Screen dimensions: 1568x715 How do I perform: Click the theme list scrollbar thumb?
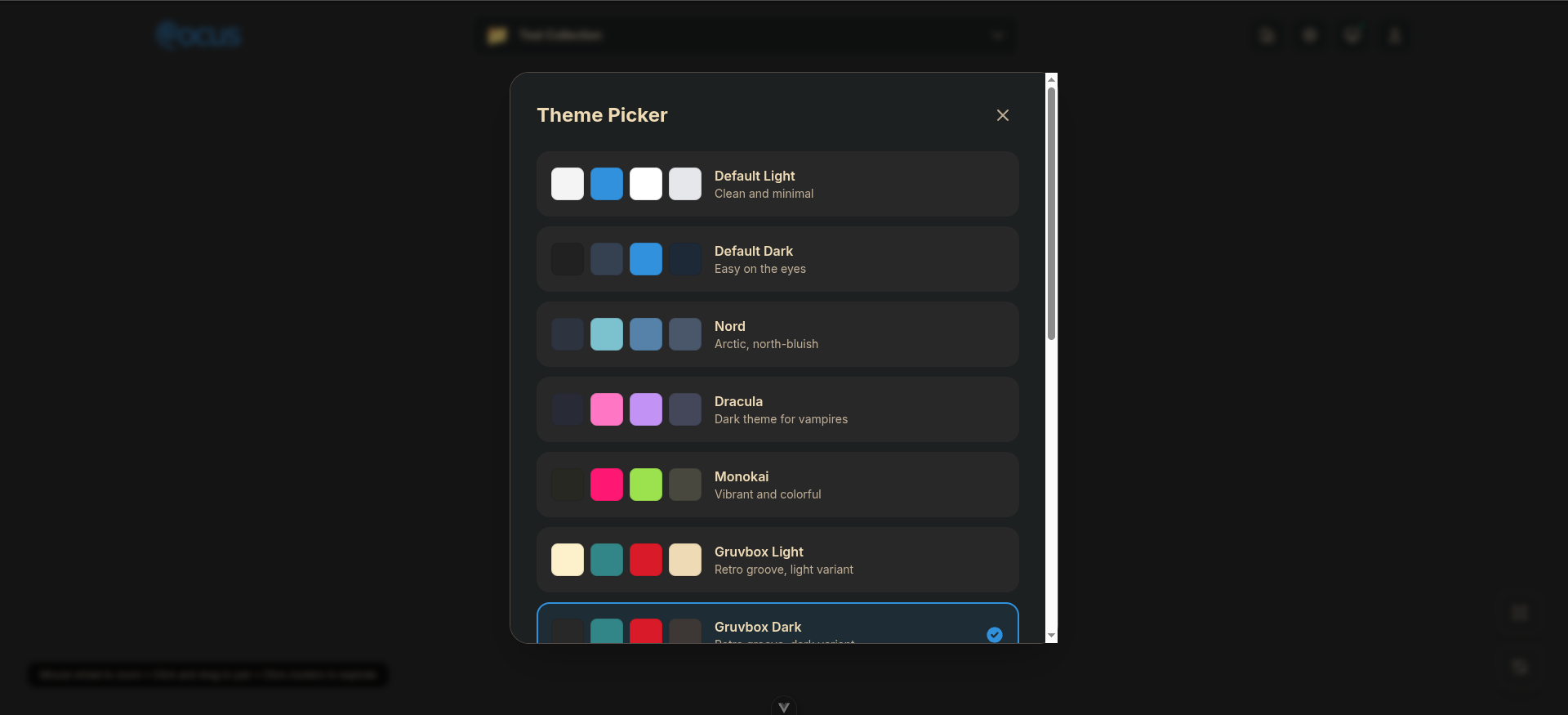(x=1052, y=213)
